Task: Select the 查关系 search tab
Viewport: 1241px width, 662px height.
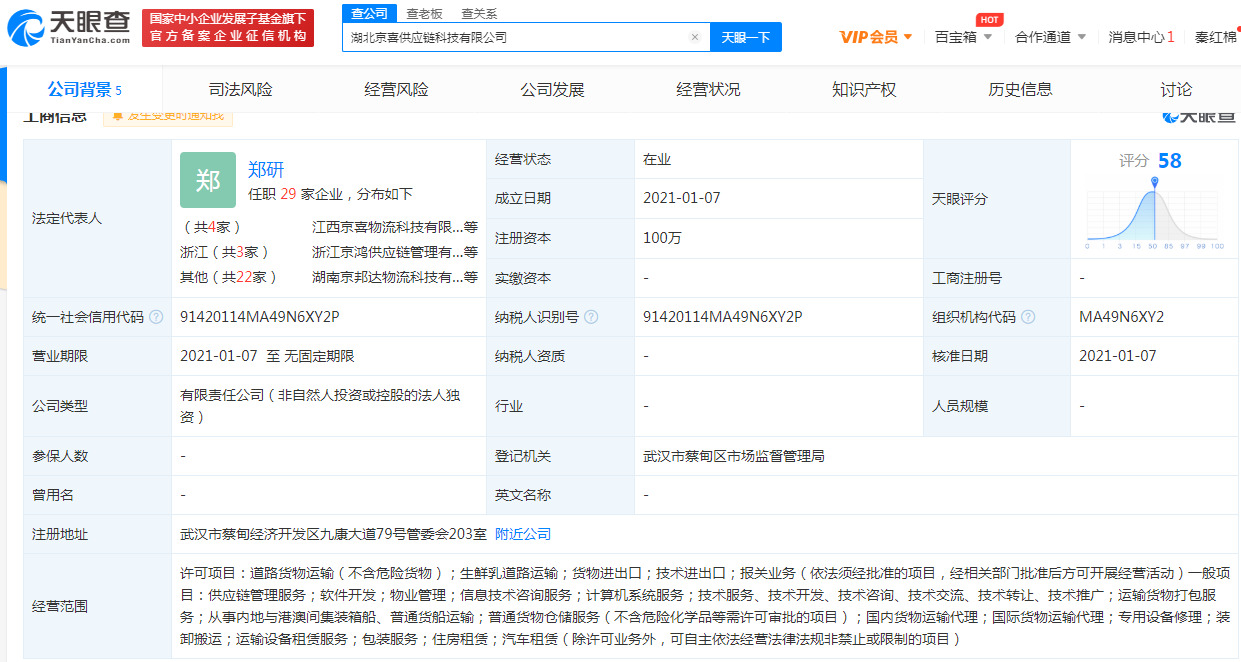Action: pyautogui.click(x=479, y=13)
